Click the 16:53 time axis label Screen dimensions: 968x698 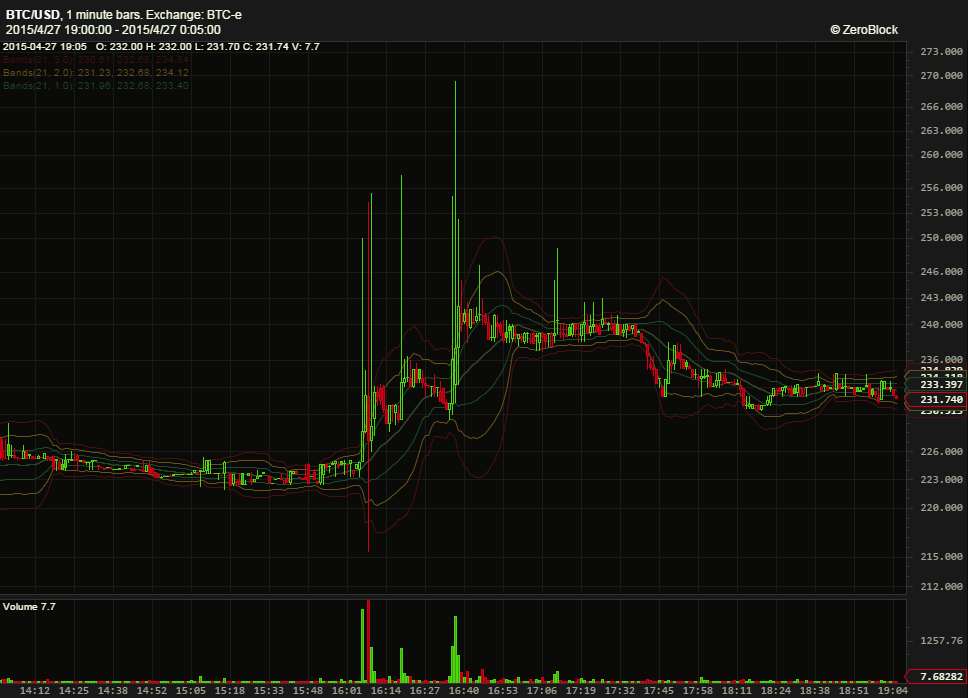coord(503,691)
